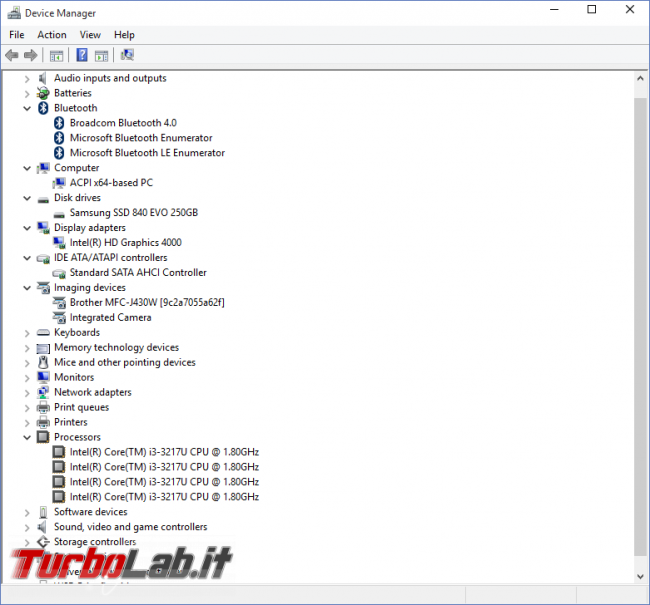Click the Batteries category icon

click(x=43, y=93)
